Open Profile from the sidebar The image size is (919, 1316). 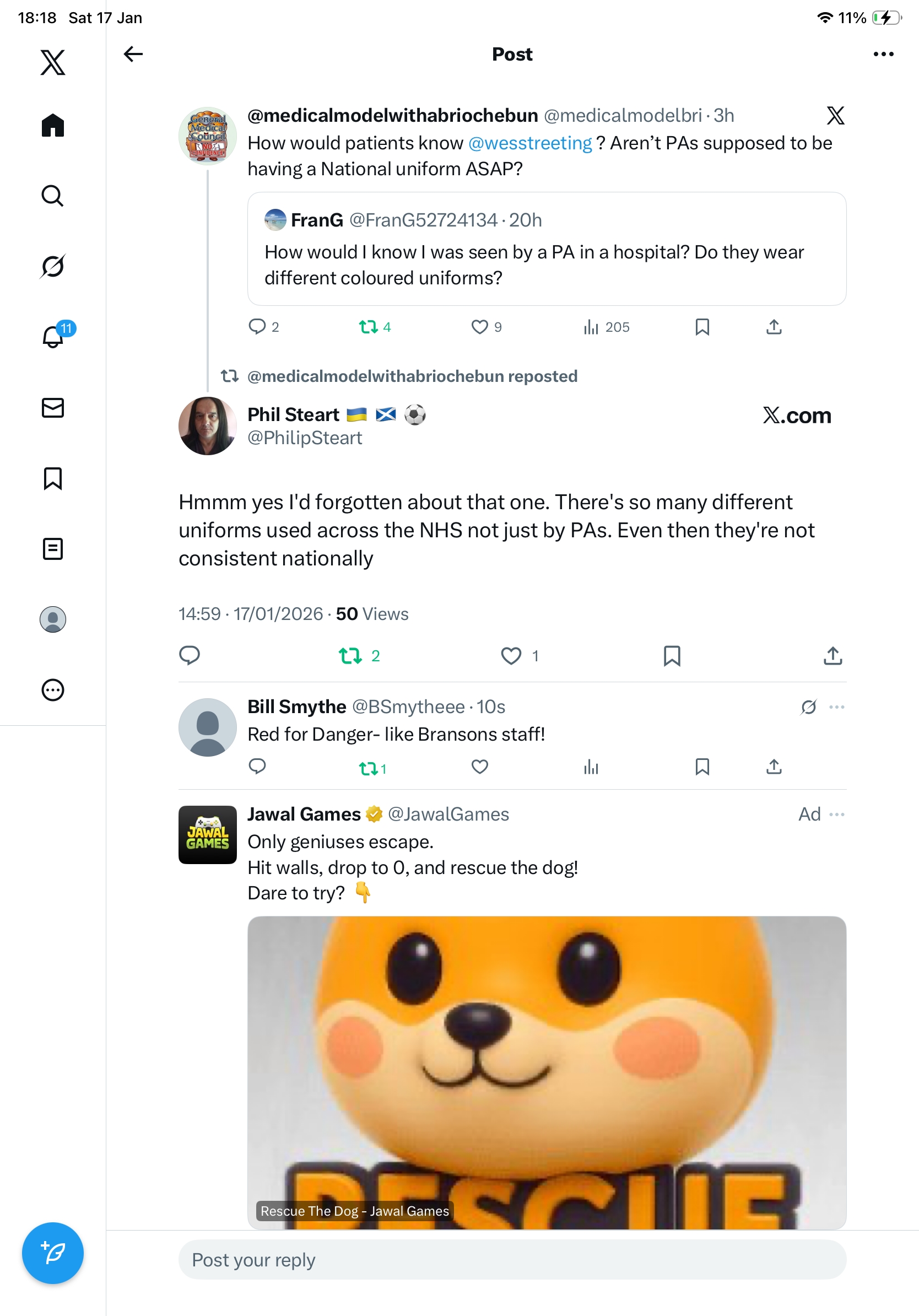point(53,619)
